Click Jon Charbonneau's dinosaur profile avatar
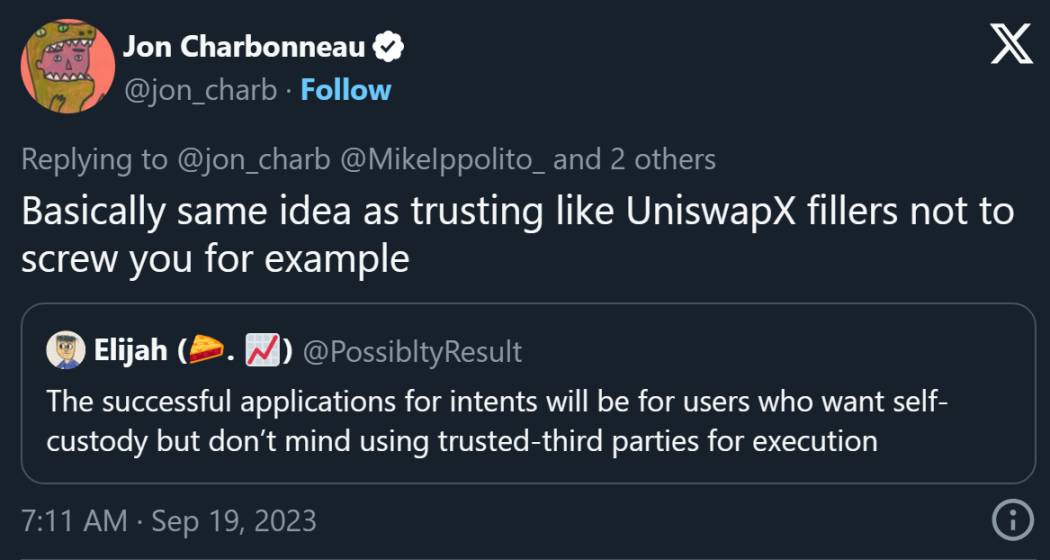 (63, 68)
